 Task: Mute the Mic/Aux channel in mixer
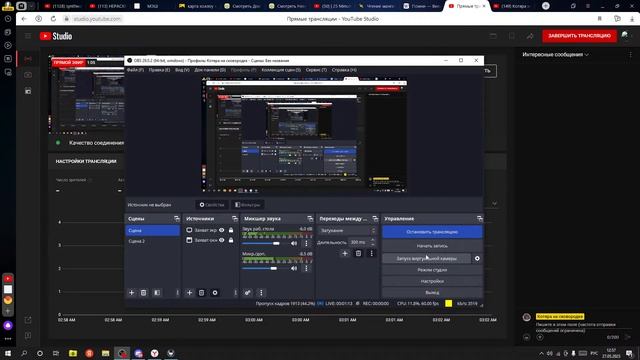click(294, 268)
